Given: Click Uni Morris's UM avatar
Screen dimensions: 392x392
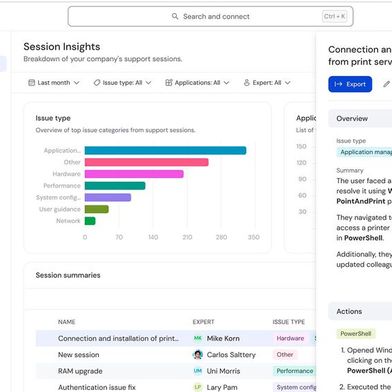Looking at the screenshot, I should [x=198, y=371].
